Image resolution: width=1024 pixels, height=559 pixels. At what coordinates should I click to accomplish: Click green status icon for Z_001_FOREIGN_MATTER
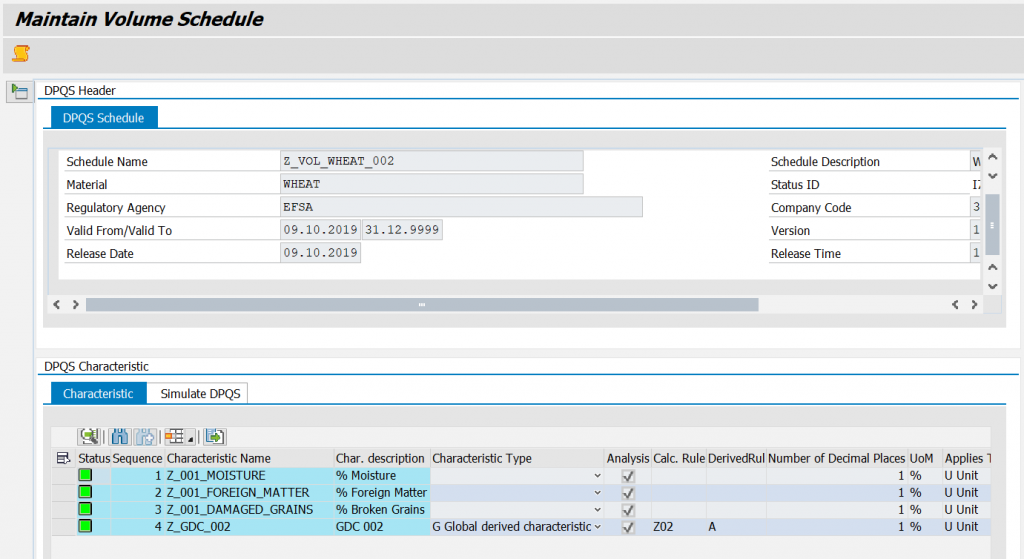point(86,492)
